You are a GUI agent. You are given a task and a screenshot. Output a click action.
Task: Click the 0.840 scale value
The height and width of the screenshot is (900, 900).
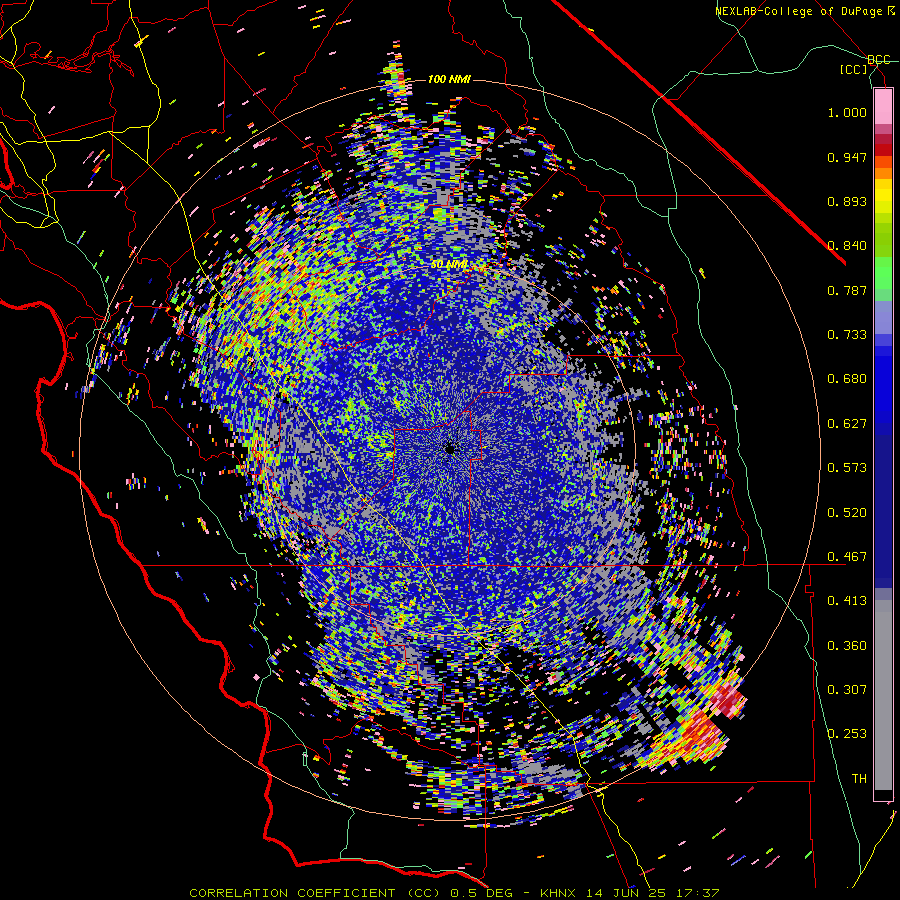(847, 246)
